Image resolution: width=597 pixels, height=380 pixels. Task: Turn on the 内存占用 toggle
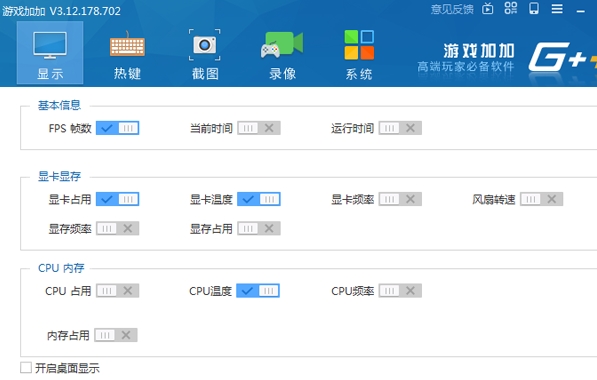pyautogui.click(x=116, y=335)
